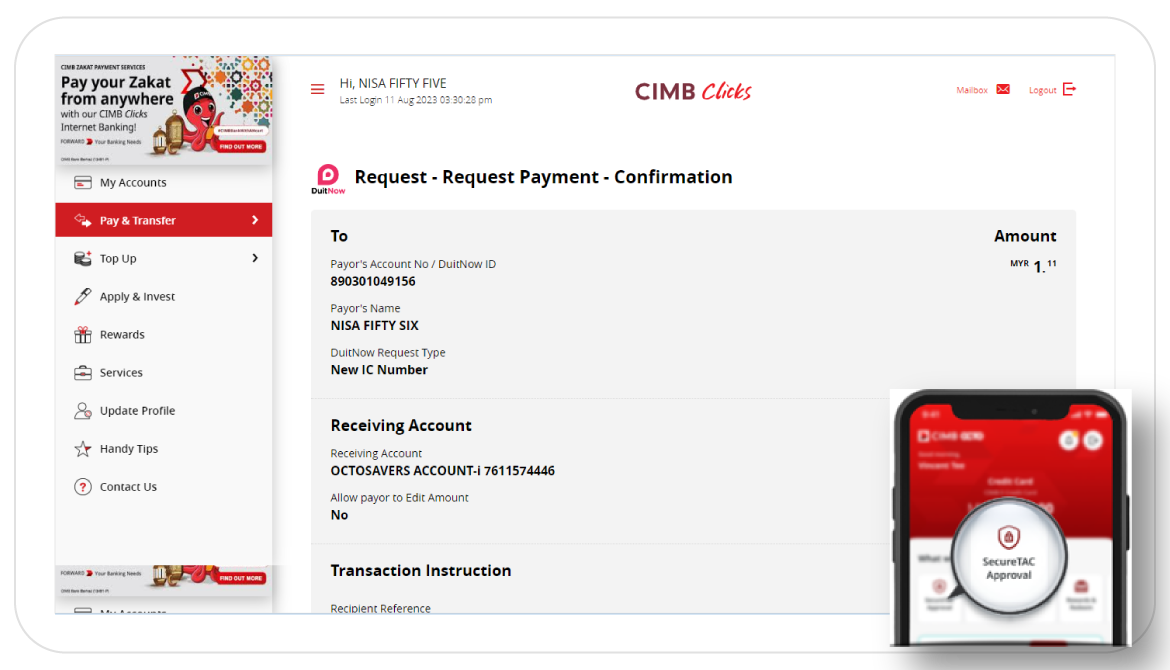1170x670 pixels.
Task: Expand the Pay & Transfer chevron
Action: [x=255, y=220]
